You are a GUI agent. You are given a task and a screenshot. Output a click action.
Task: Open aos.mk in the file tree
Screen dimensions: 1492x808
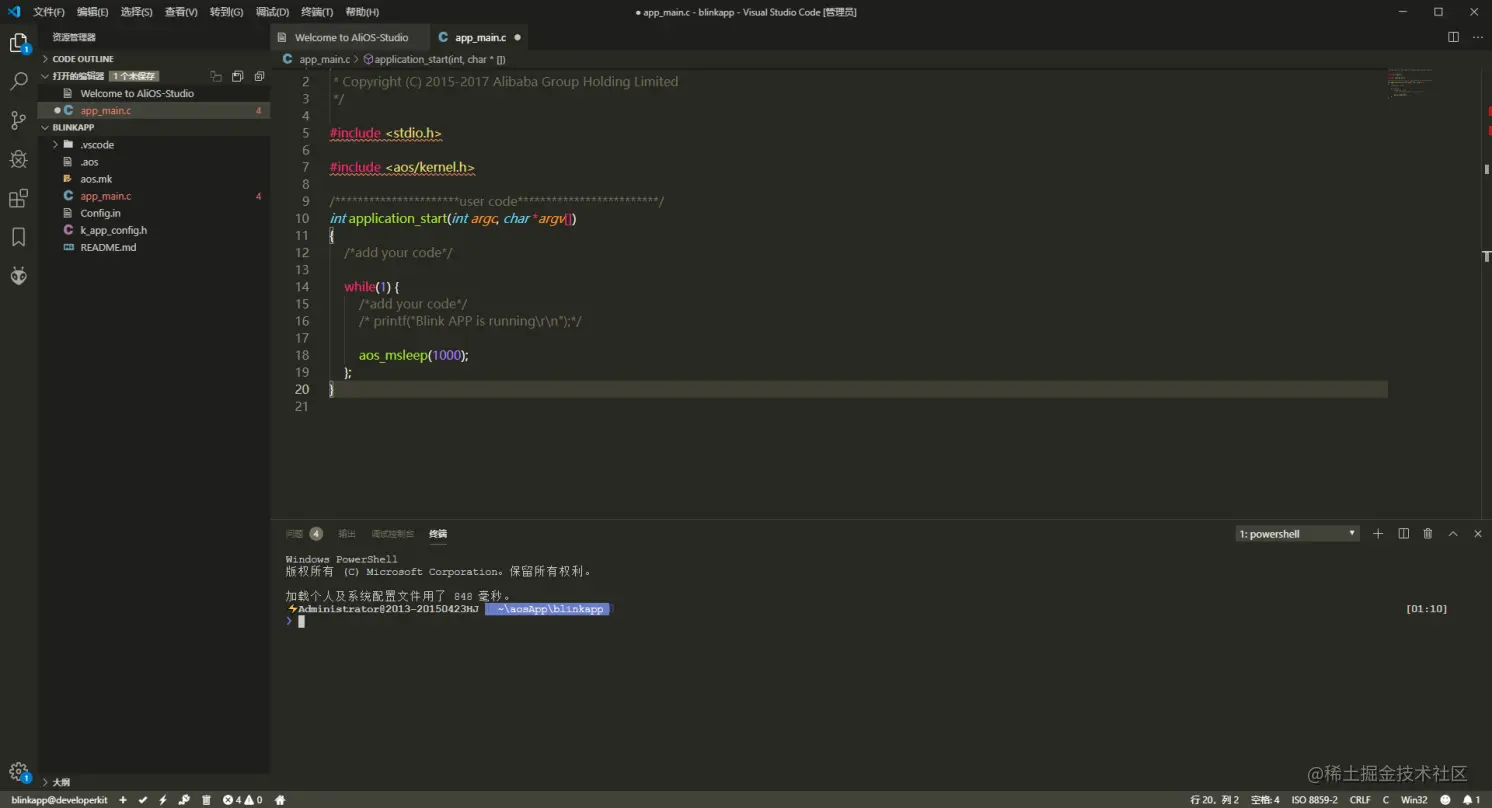point(96,179)
